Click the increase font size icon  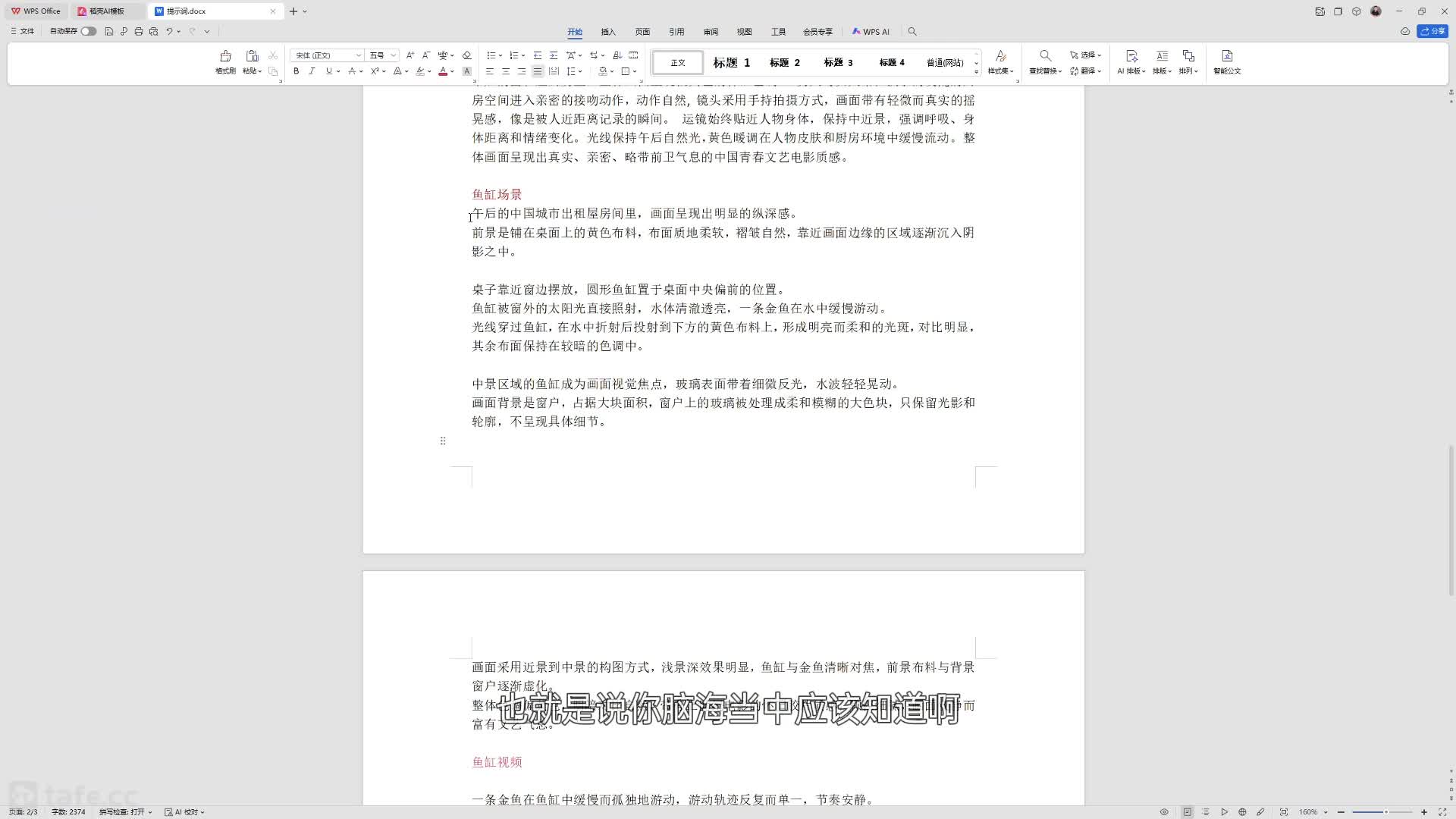[410, 55]
